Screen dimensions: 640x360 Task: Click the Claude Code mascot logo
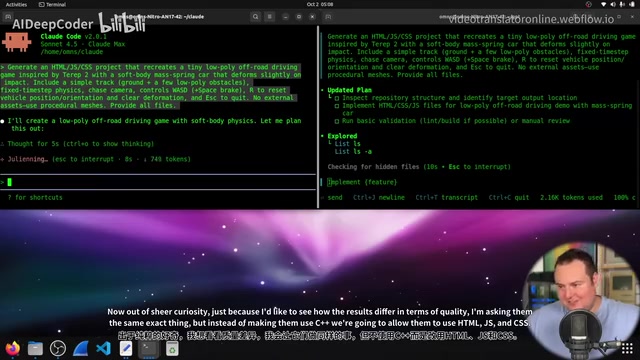[x=16, y=42]
